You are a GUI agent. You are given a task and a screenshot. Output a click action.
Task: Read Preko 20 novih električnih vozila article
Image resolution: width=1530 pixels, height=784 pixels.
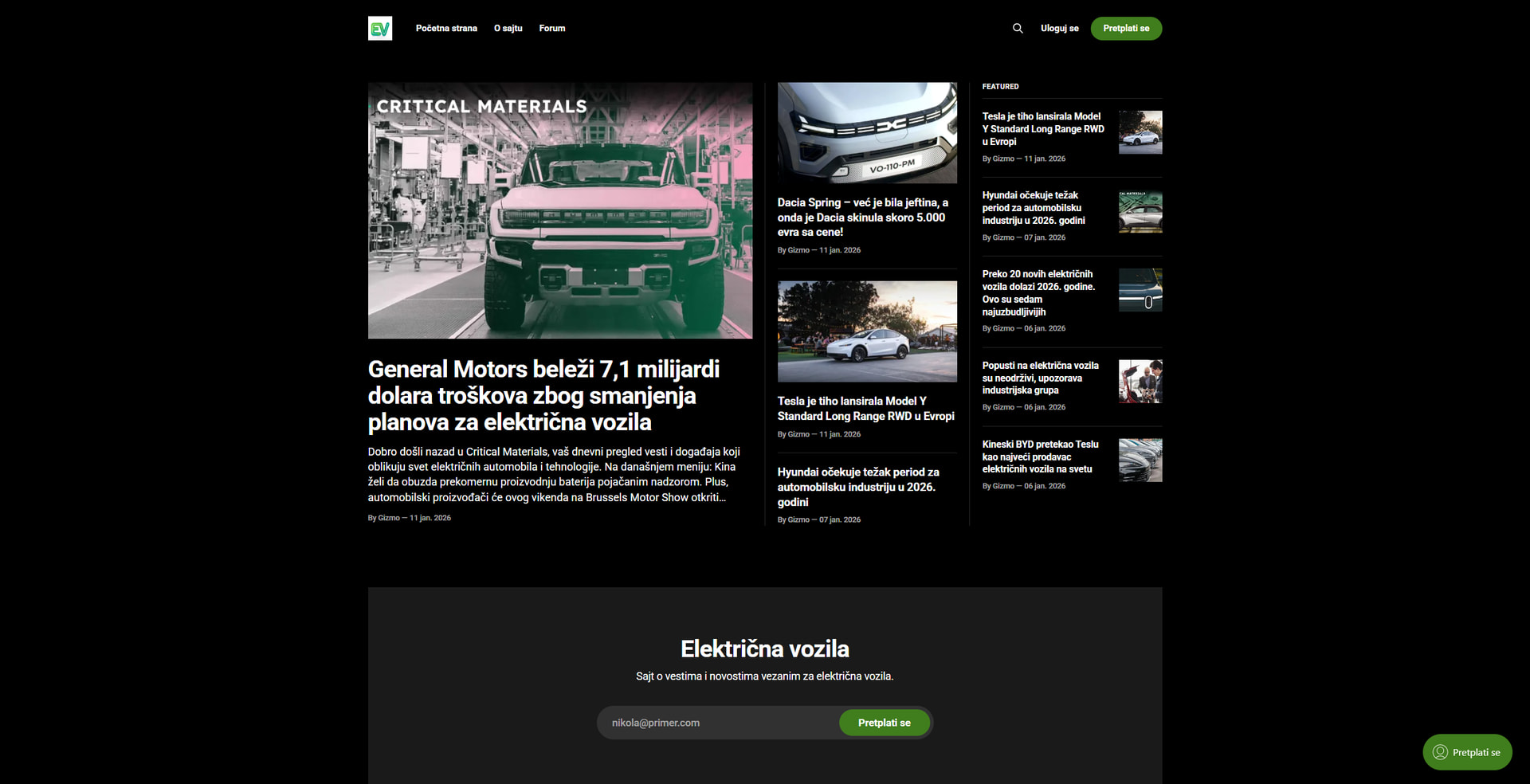point(1038,292)
